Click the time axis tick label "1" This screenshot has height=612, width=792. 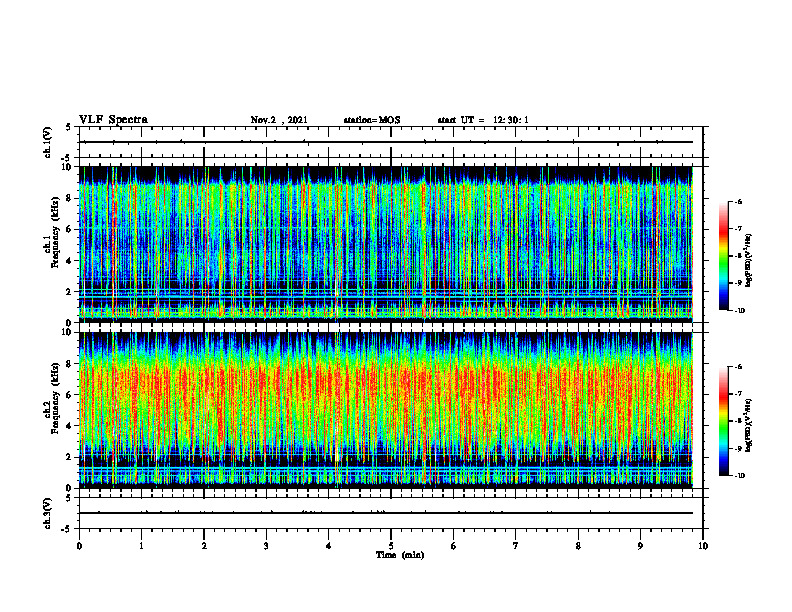(x=141, y=546)
